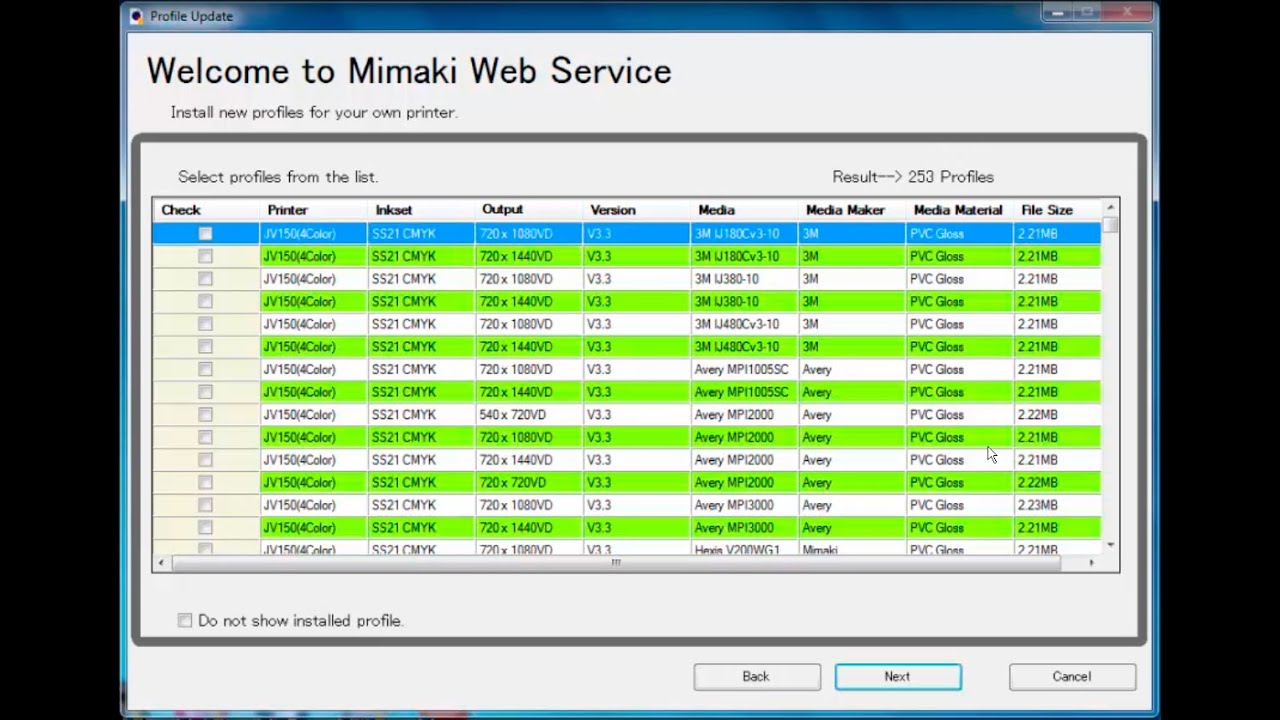Viewport: 1280px width, 720px height.
Task: Click the vertical scrollbar thumb of the table
Action: [x=1110, y=225]
